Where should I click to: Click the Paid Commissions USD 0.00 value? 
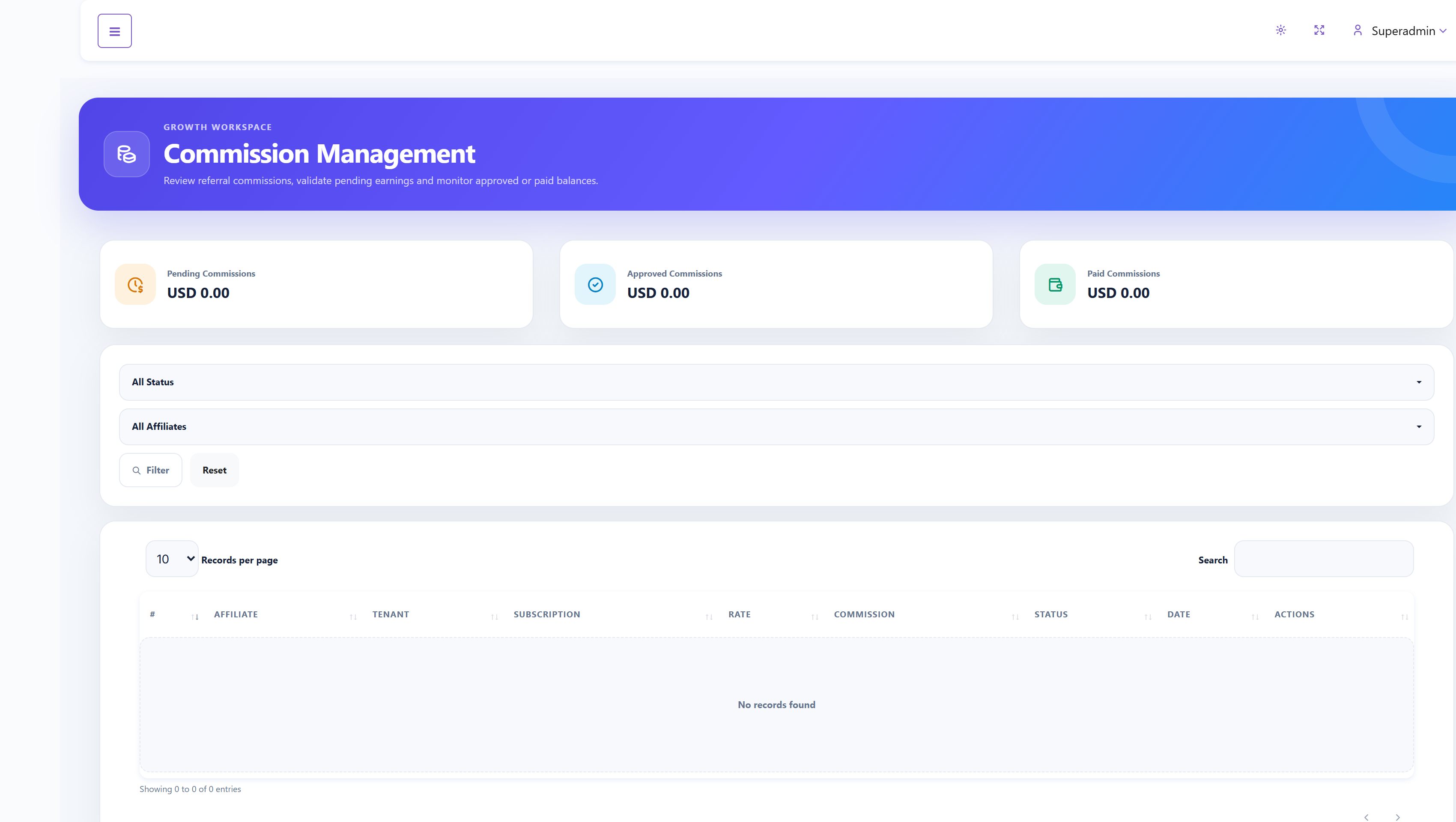tap(1118, 293)
